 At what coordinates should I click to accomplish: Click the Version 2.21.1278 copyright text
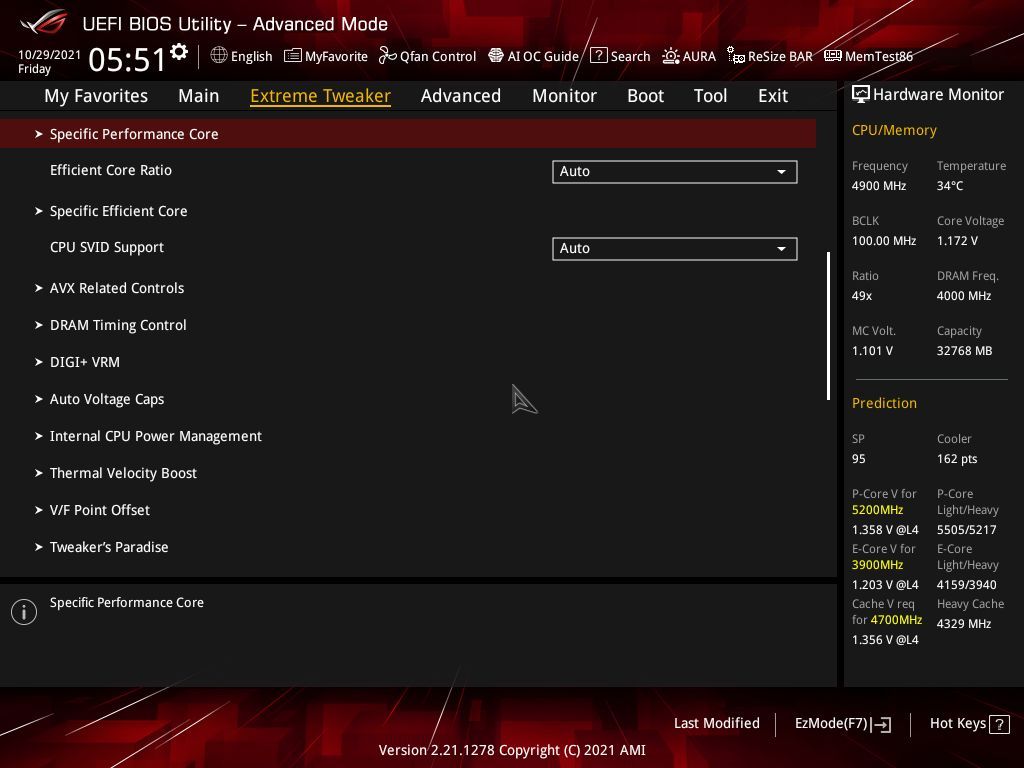tap(512, 750)
